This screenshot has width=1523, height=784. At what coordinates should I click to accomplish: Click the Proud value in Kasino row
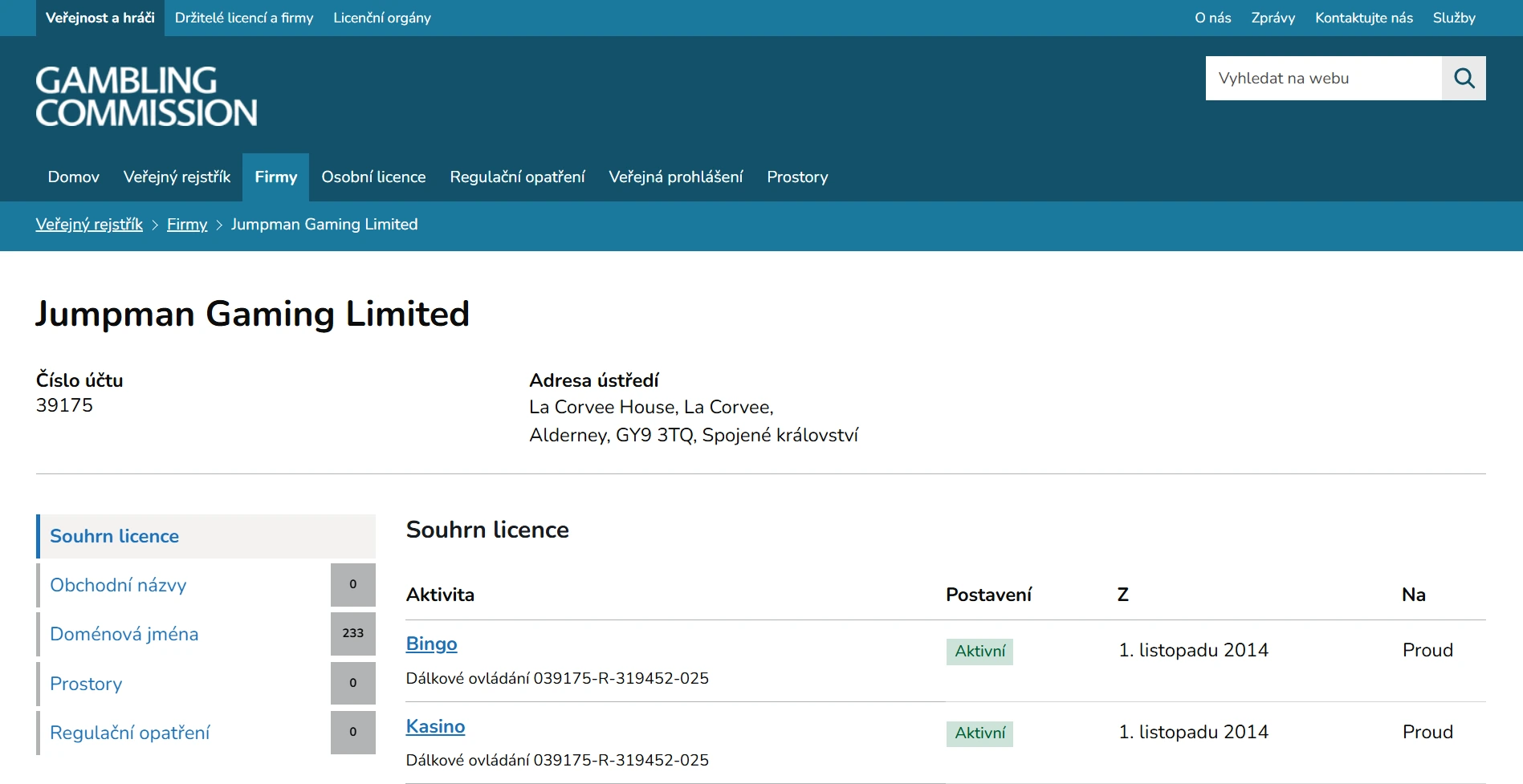pyautogui.click(x=1427, y=732)
